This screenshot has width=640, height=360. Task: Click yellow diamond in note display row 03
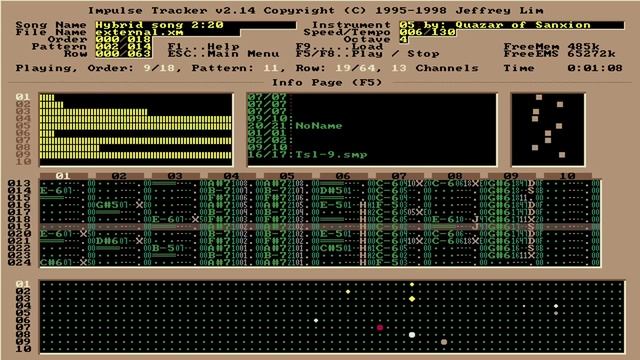(x=412, y=299)
